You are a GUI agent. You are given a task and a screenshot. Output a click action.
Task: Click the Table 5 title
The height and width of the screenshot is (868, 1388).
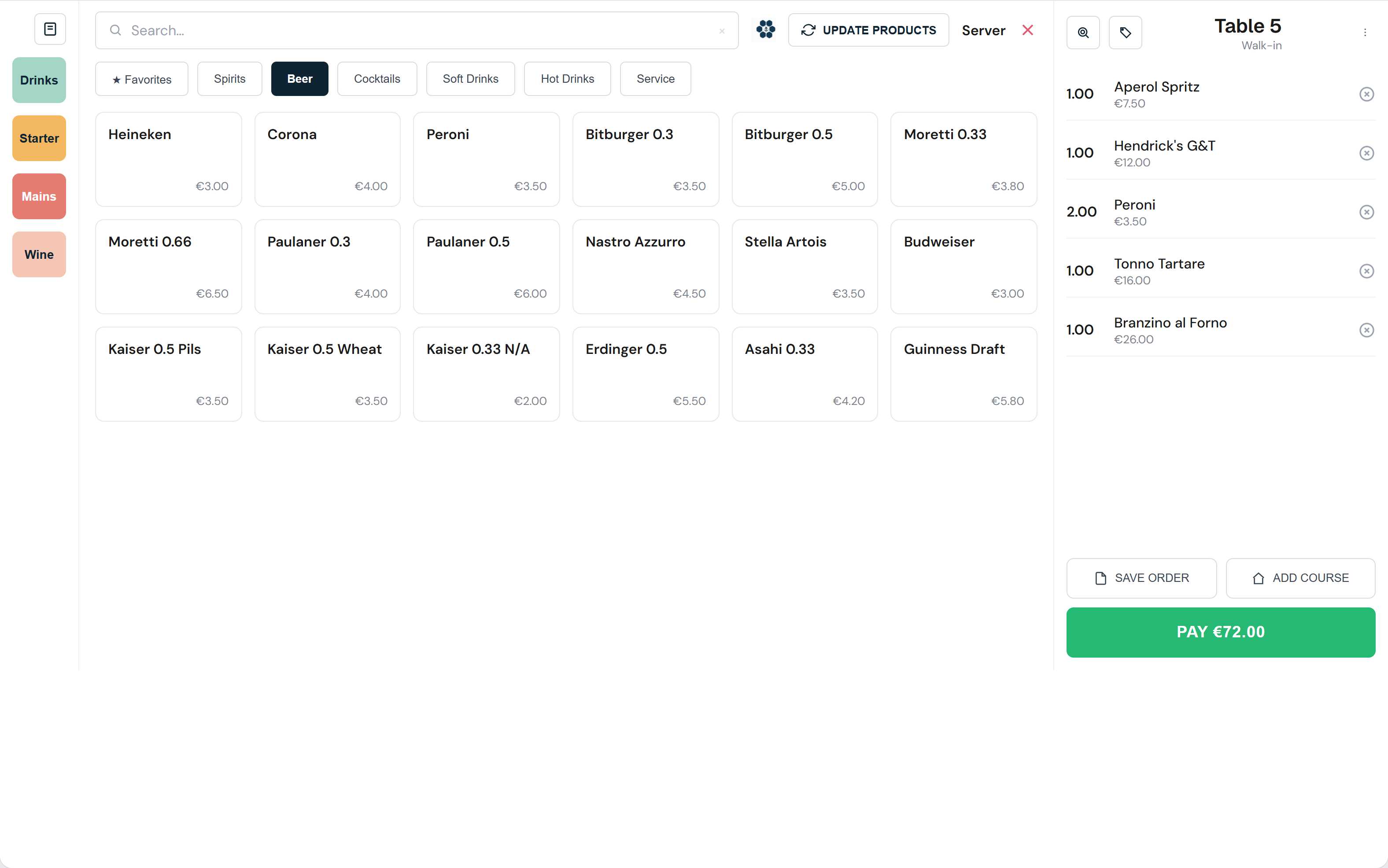(1247, 26)
